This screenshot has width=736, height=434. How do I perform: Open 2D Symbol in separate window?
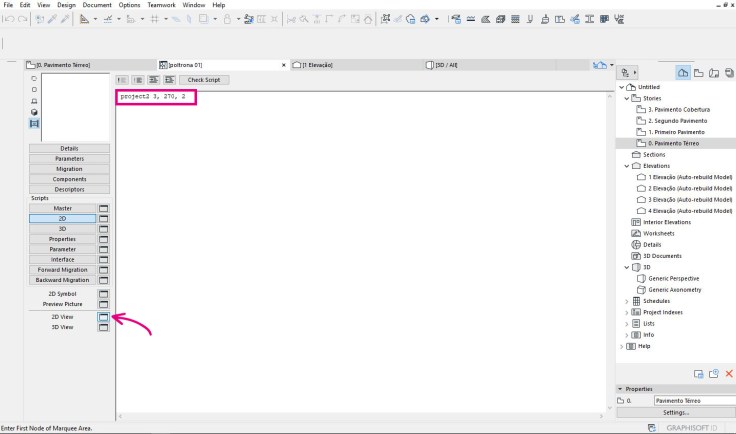click(x=103, y=294)
